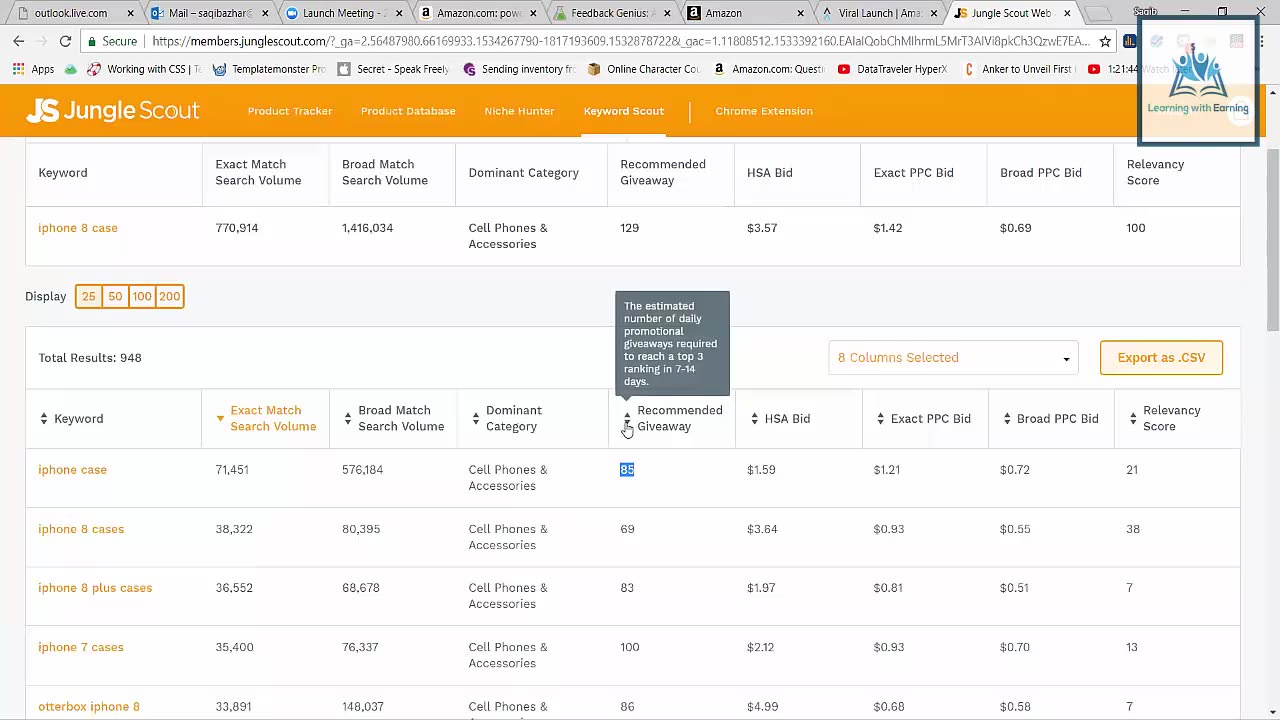
Task: Click the Jungle Scout logo
Action: click(113, 111)
